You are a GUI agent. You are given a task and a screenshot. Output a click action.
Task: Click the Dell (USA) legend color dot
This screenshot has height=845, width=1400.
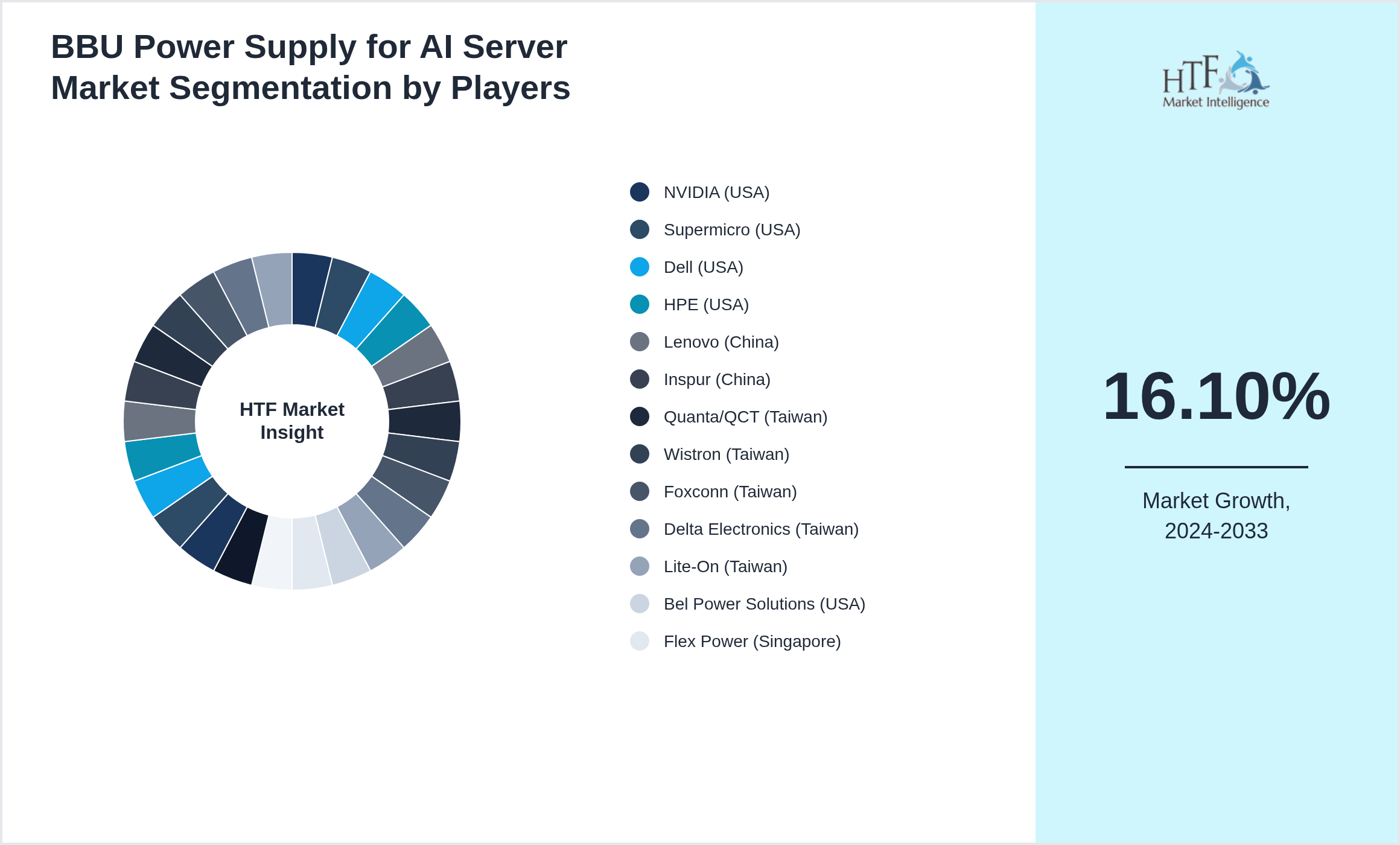tap(640, 267)
